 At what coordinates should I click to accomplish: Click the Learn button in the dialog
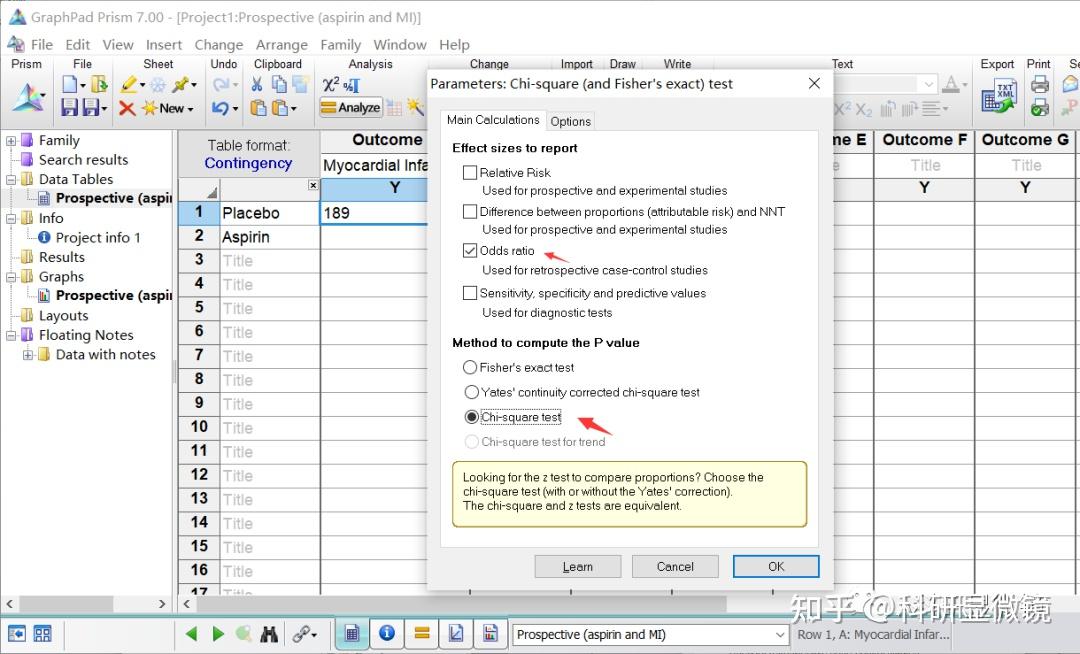(578, 567)
